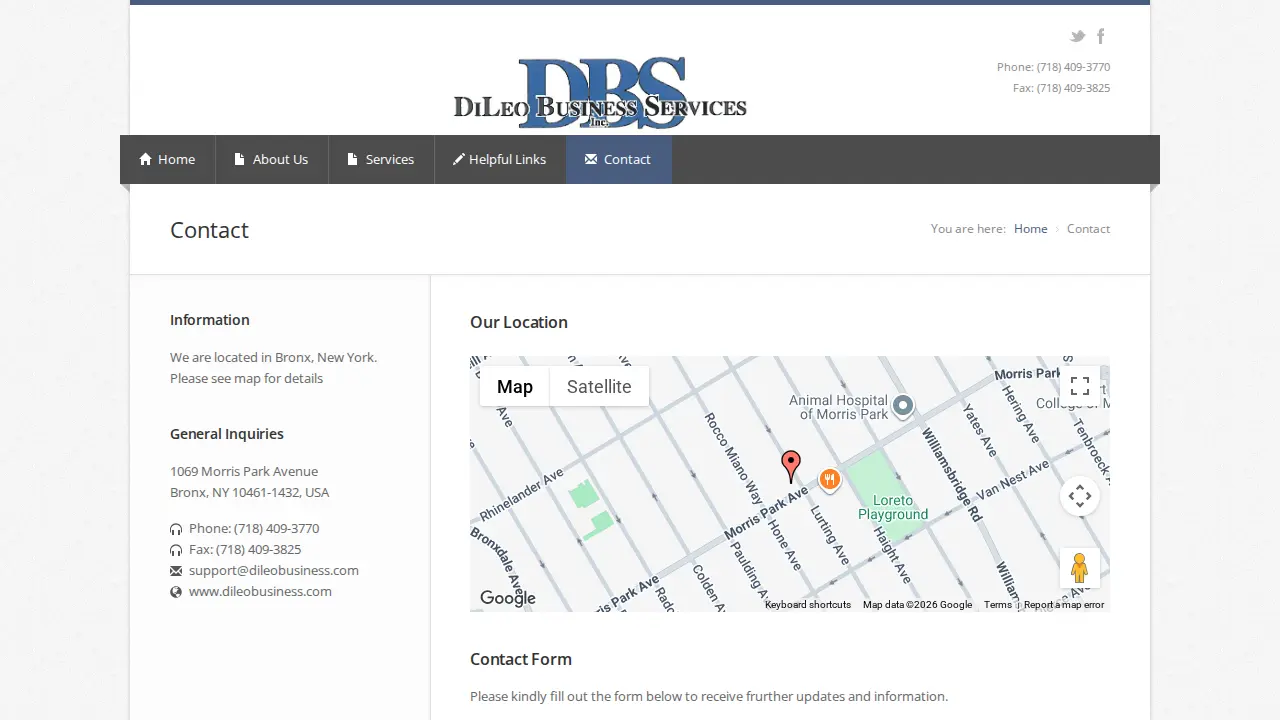Click the Information heading in sidebar
The width and height of the screenshot is (1280, 720).
click(x=210, y=320)
